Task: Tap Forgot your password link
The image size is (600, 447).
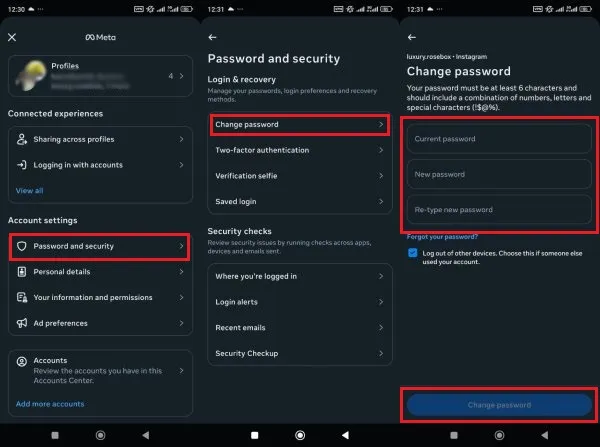Action: (442, 237)
